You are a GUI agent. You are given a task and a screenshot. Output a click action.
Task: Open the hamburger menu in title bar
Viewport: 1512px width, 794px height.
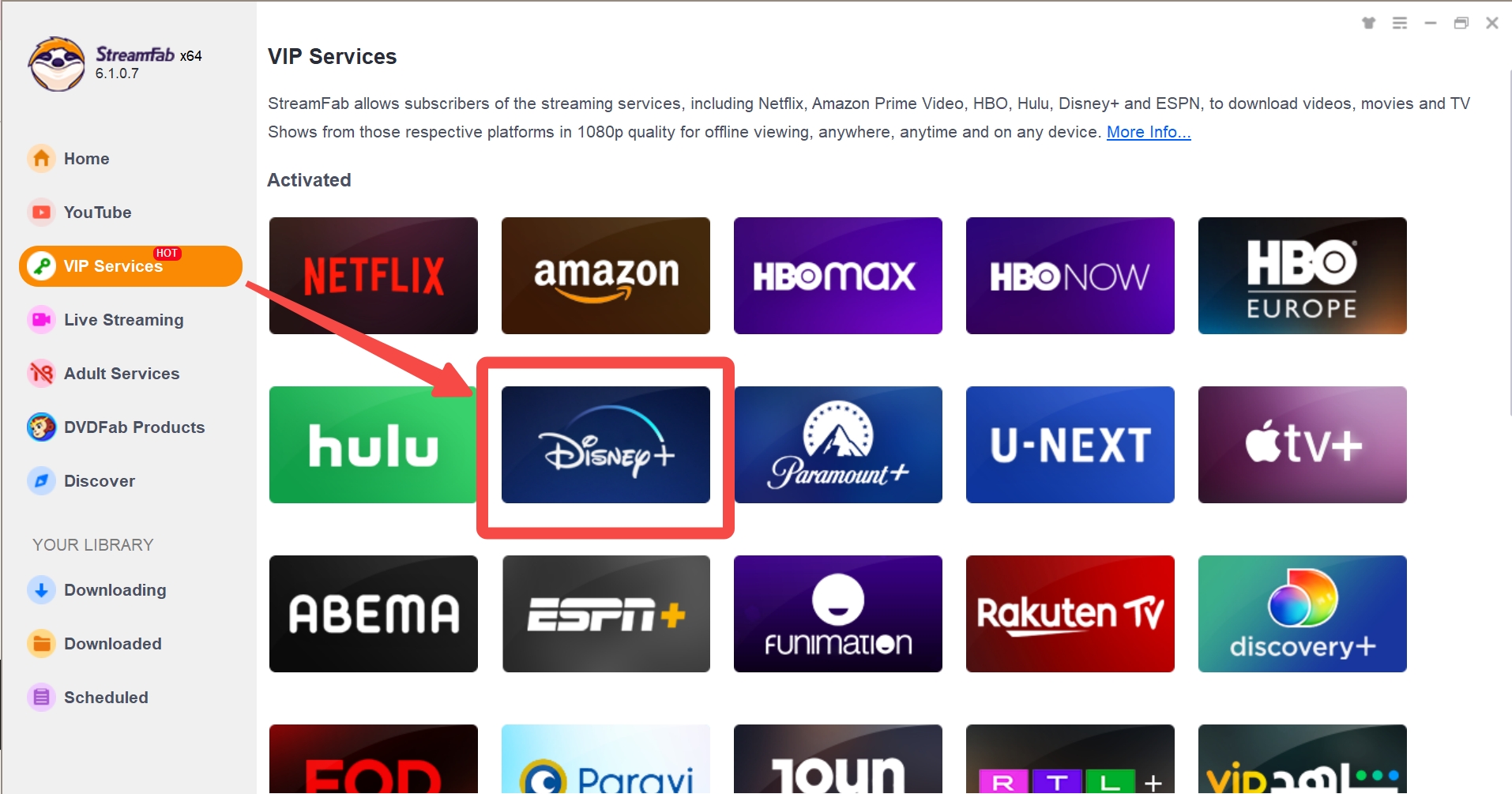[x=1399, y=23]
